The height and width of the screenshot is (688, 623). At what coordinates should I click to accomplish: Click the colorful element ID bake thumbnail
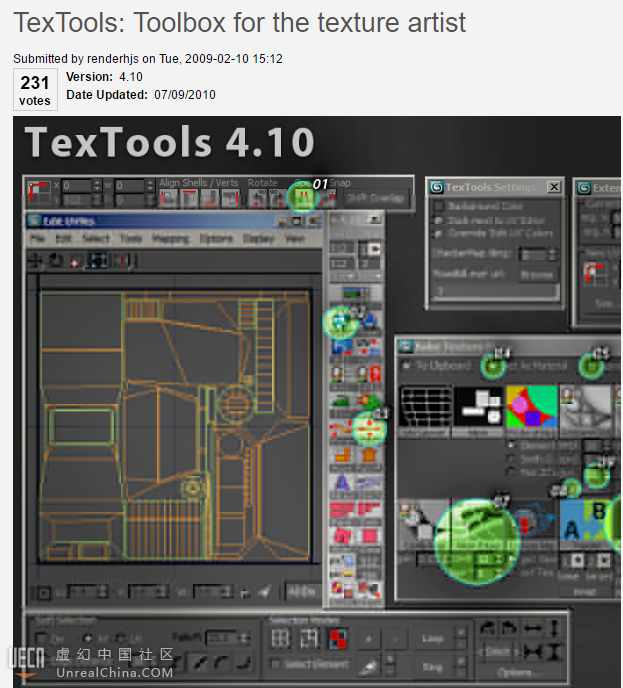532,407
